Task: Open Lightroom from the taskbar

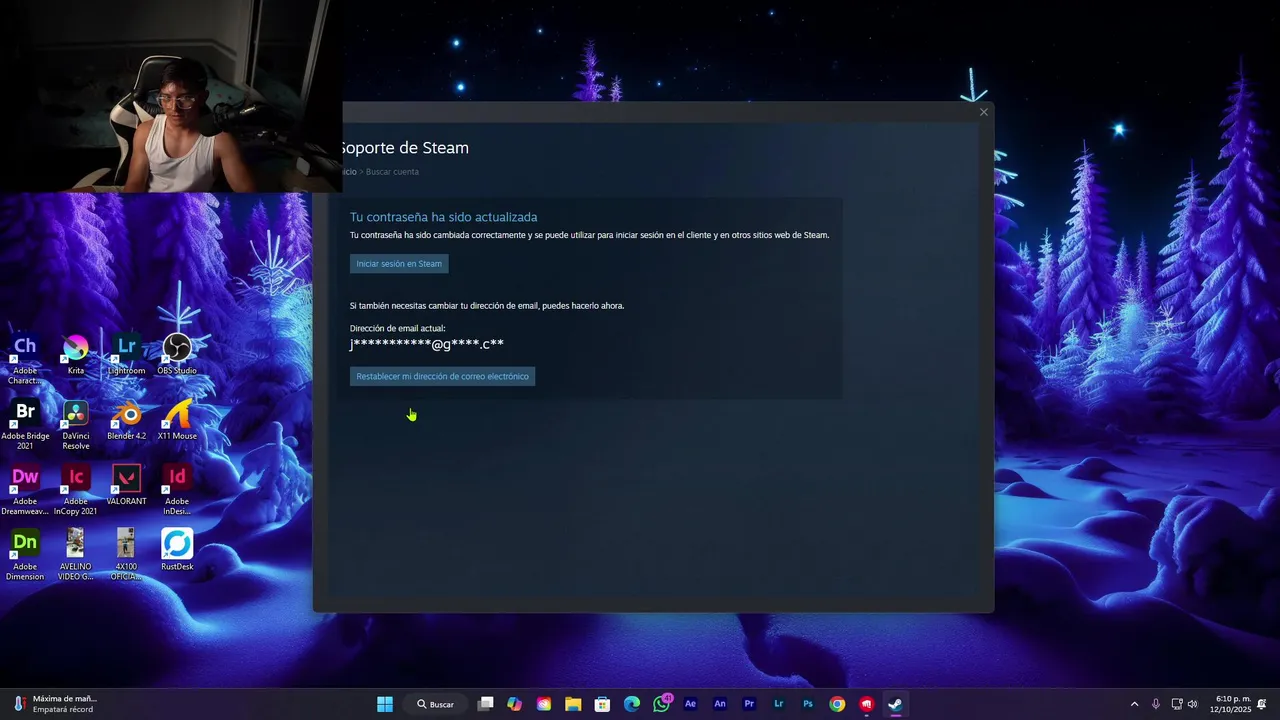Action: [x=778, y=704]
